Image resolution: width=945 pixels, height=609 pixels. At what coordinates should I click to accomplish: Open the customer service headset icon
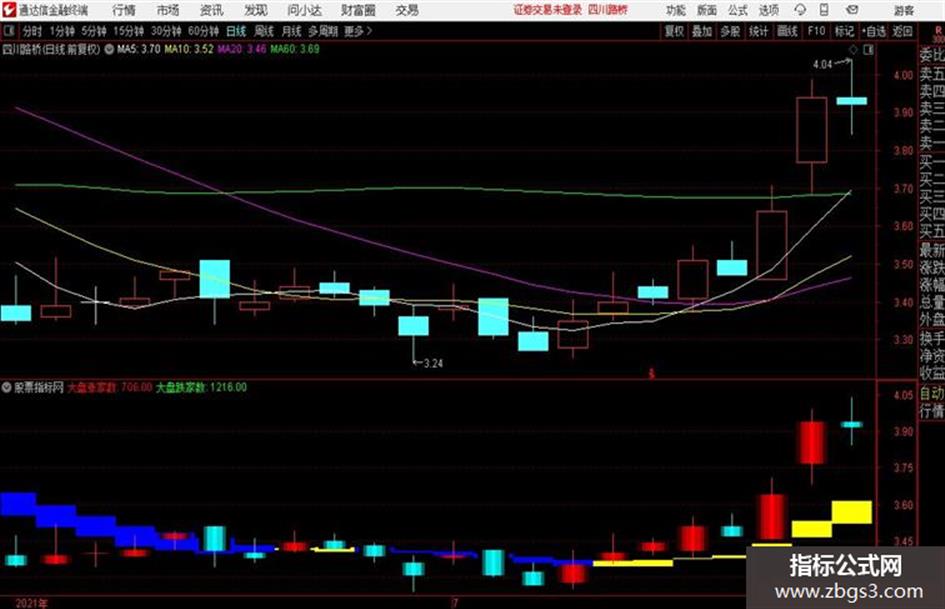coord(800,10)
